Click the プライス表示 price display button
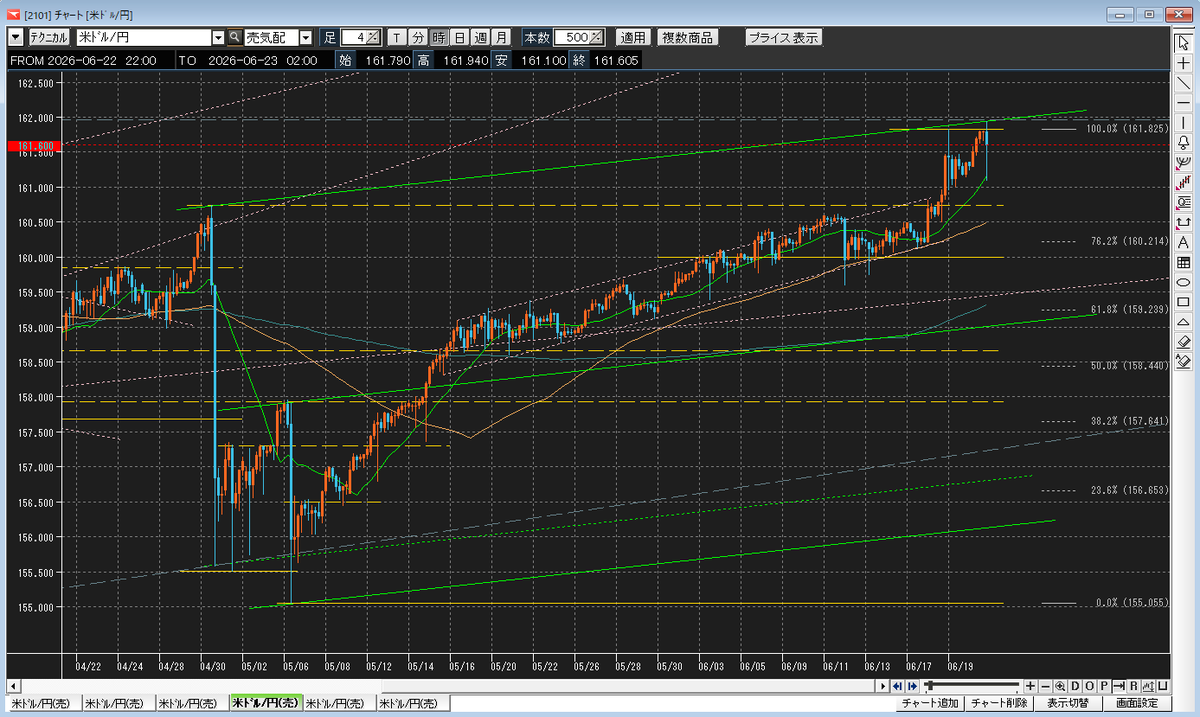This screenshot has width=1200, height=717. (x=784, y=37)
